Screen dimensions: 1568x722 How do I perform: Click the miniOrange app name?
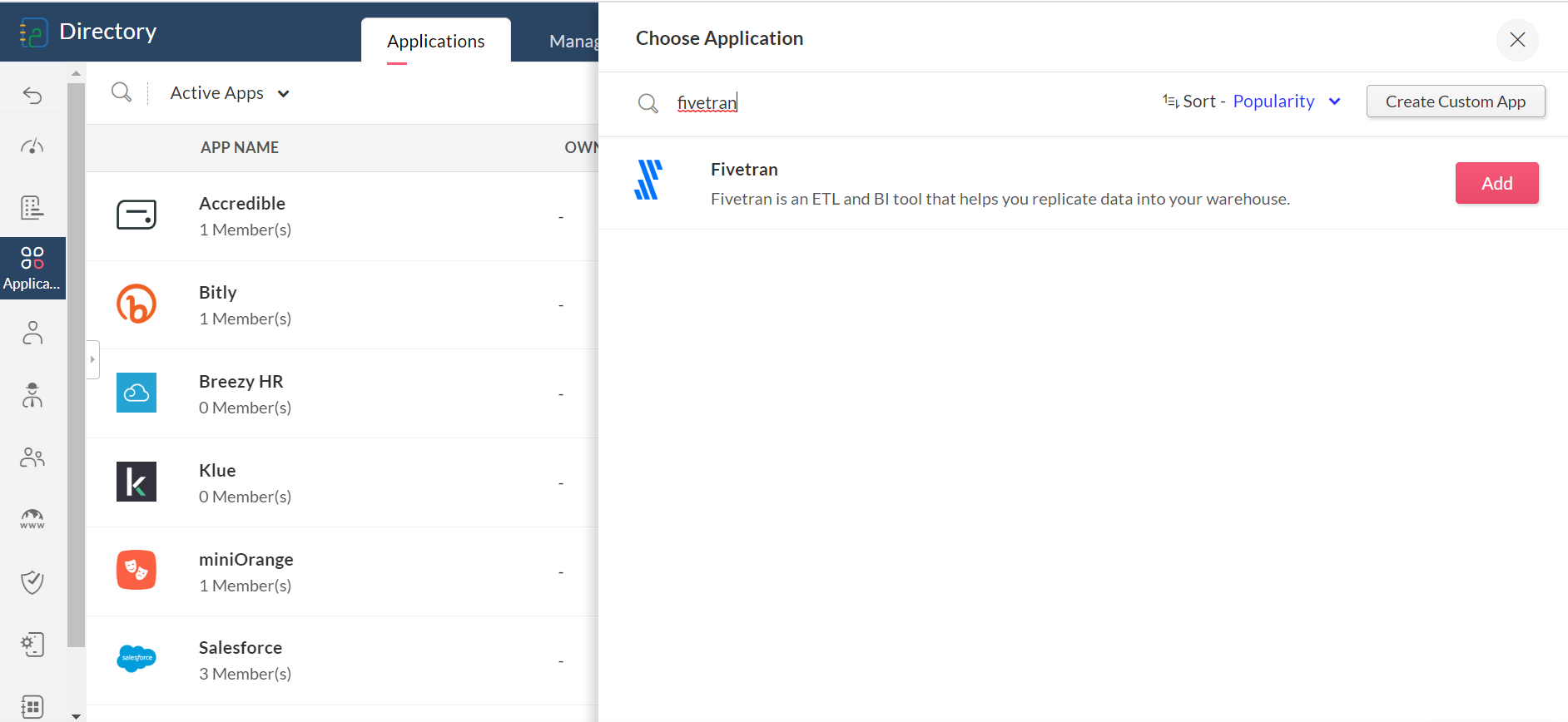click(246, 559)
